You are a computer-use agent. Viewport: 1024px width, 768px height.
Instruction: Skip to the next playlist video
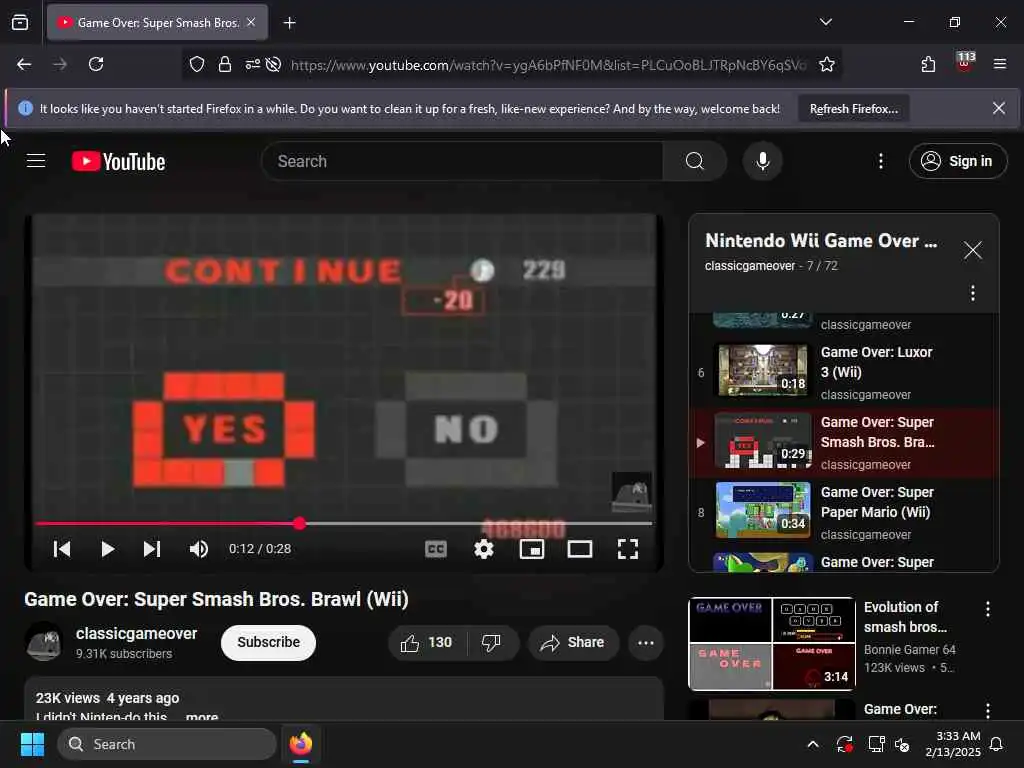[152, 549]
